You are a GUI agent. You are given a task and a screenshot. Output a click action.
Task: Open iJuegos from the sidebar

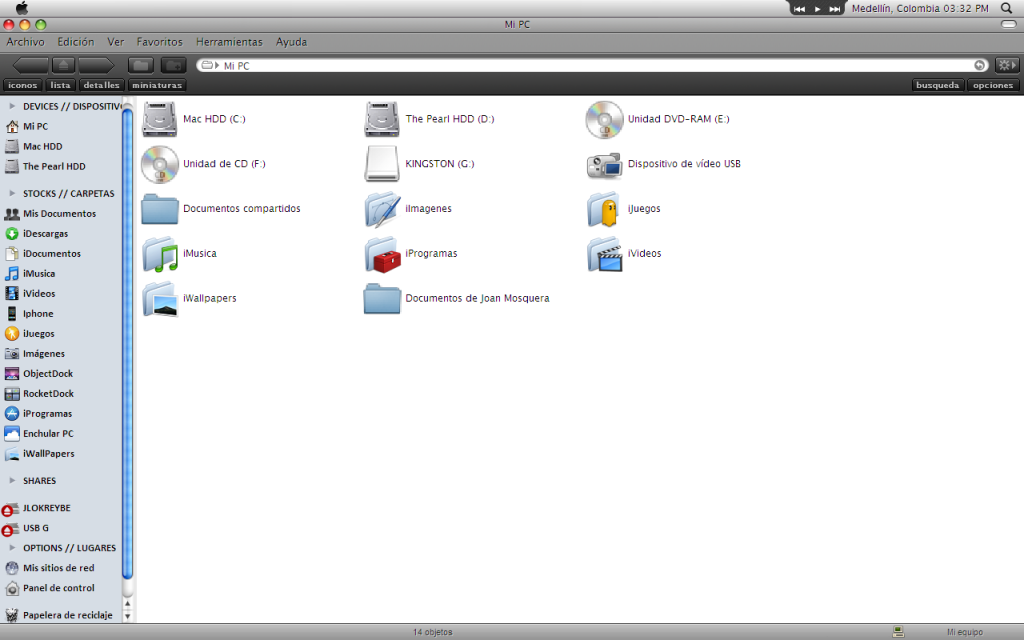tap(30, 334)
